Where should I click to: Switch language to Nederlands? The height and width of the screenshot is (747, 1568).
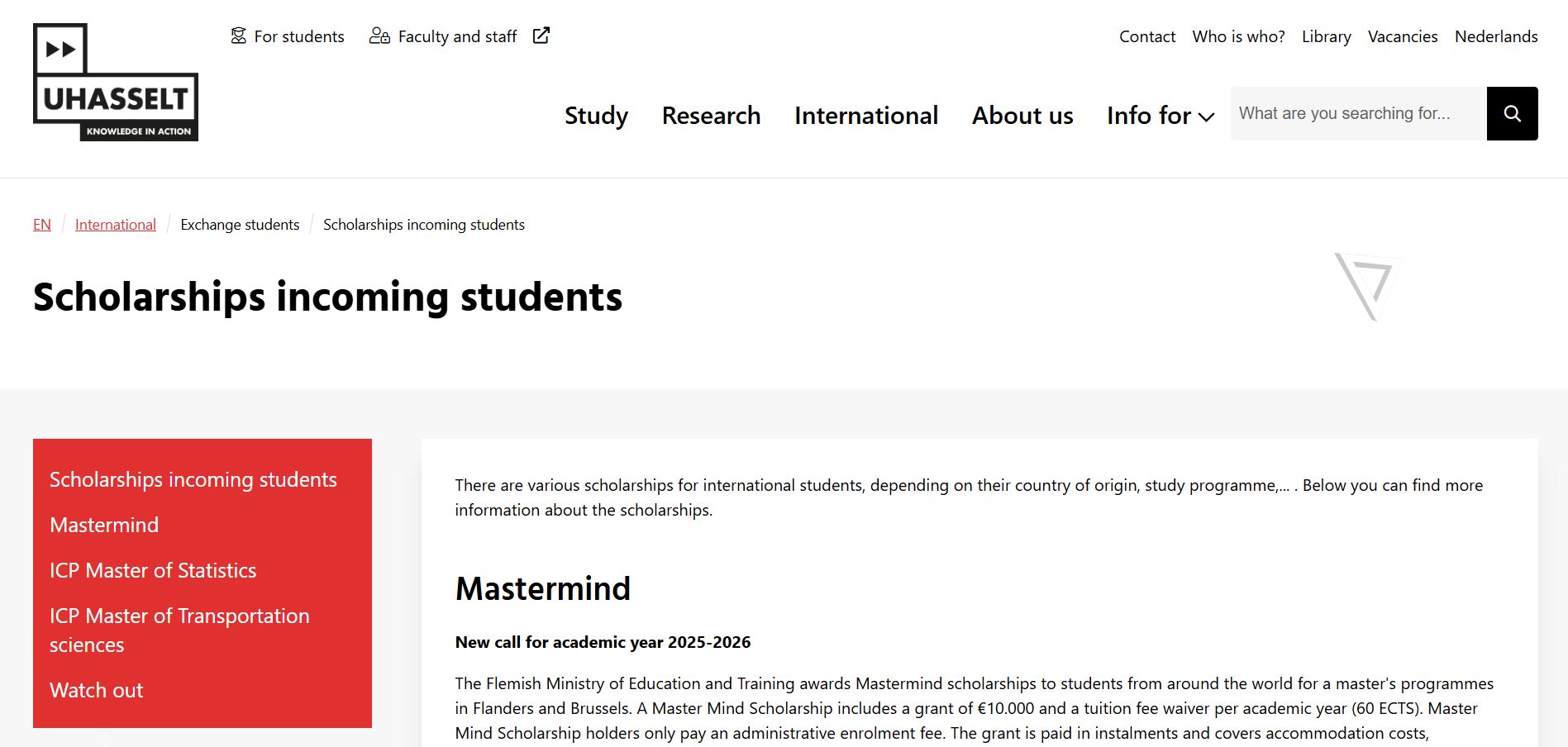(1495, 36)
